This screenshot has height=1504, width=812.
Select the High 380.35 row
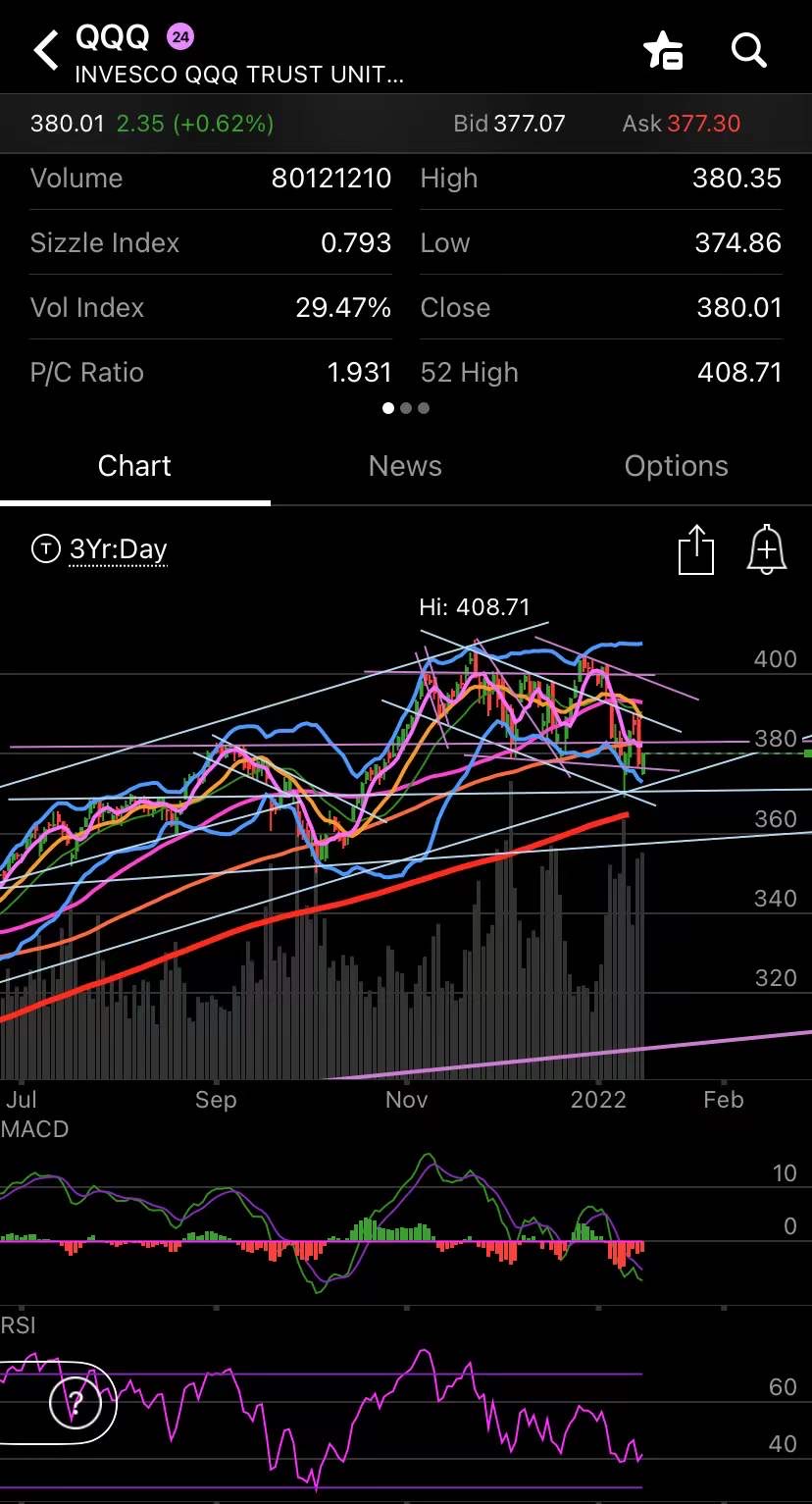pos(601,178)
